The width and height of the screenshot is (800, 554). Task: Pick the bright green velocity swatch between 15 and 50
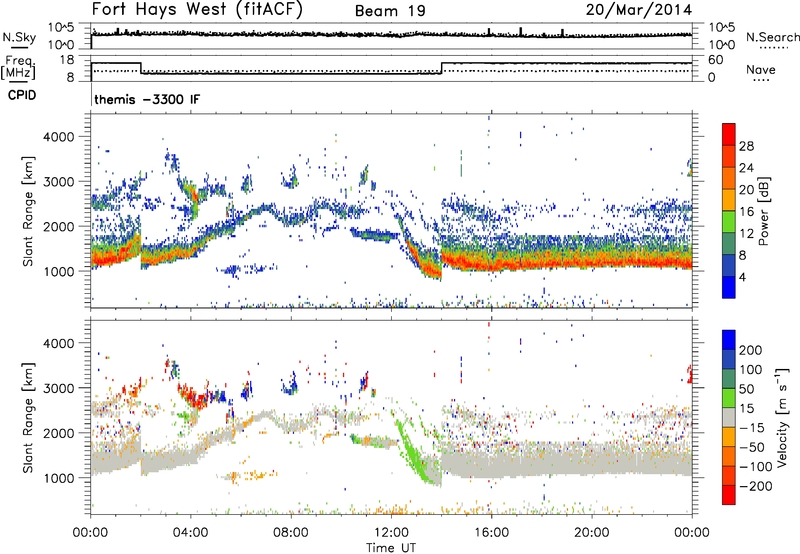point(729,398)
